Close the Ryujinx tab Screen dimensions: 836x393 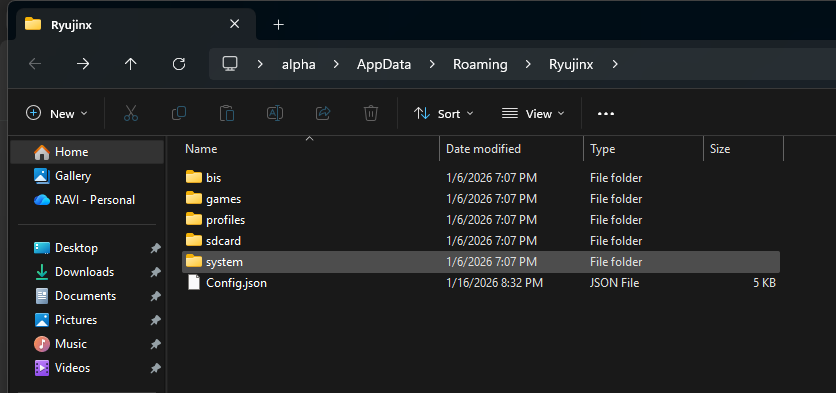(234, 25)
